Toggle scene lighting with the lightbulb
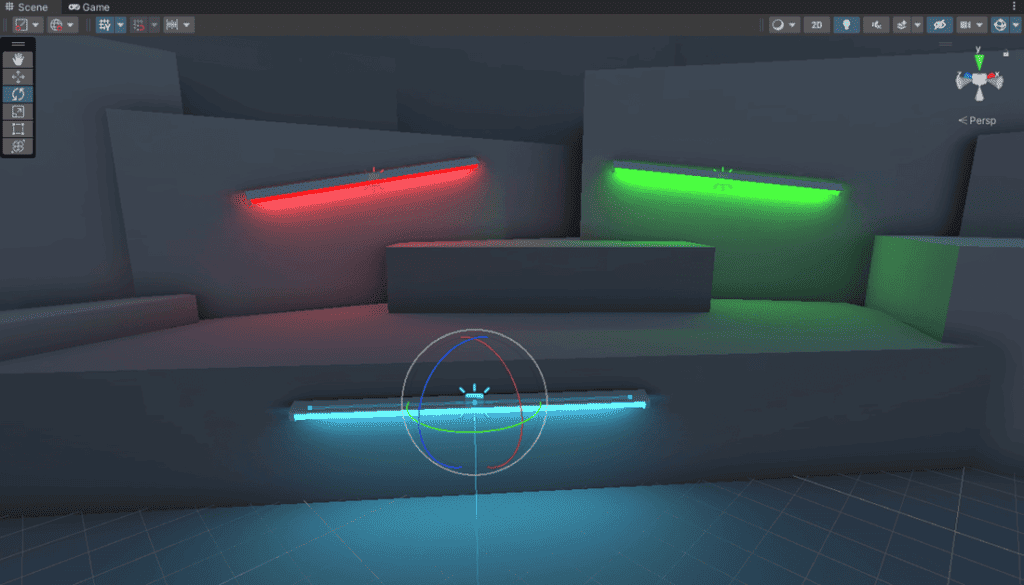This screenshot has width=1024, height=585. point(846,24)
